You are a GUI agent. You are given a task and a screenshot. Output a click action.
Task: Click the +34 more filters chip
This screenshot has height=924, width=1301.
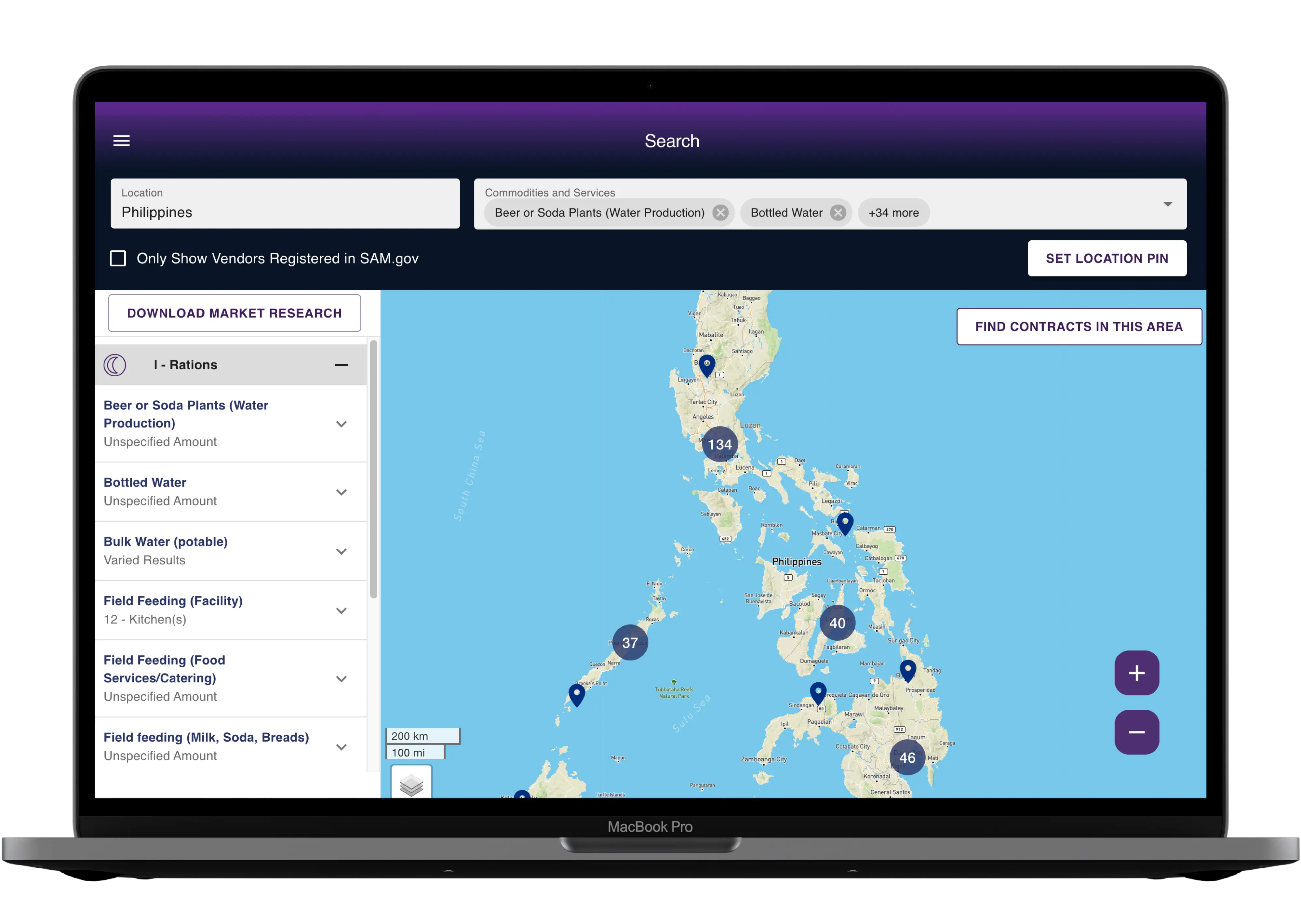(893, 212)
